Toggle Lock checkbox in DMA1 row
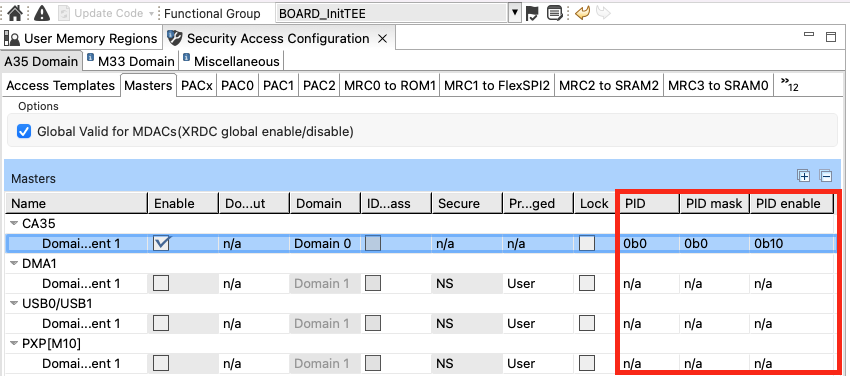 pos(587,283)
